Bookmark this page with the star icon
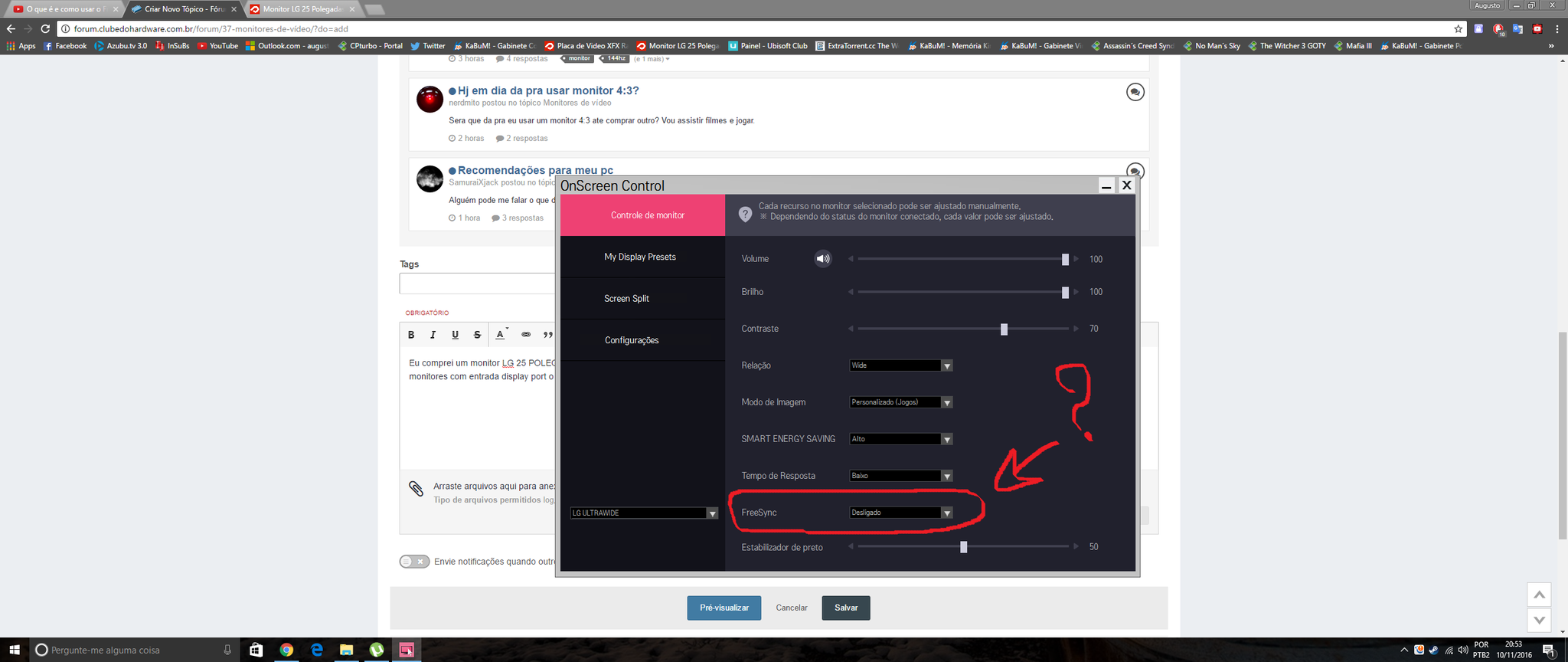Viewport: 1568px width, 662px height. pyautogui.click(x=1458, y=28)
